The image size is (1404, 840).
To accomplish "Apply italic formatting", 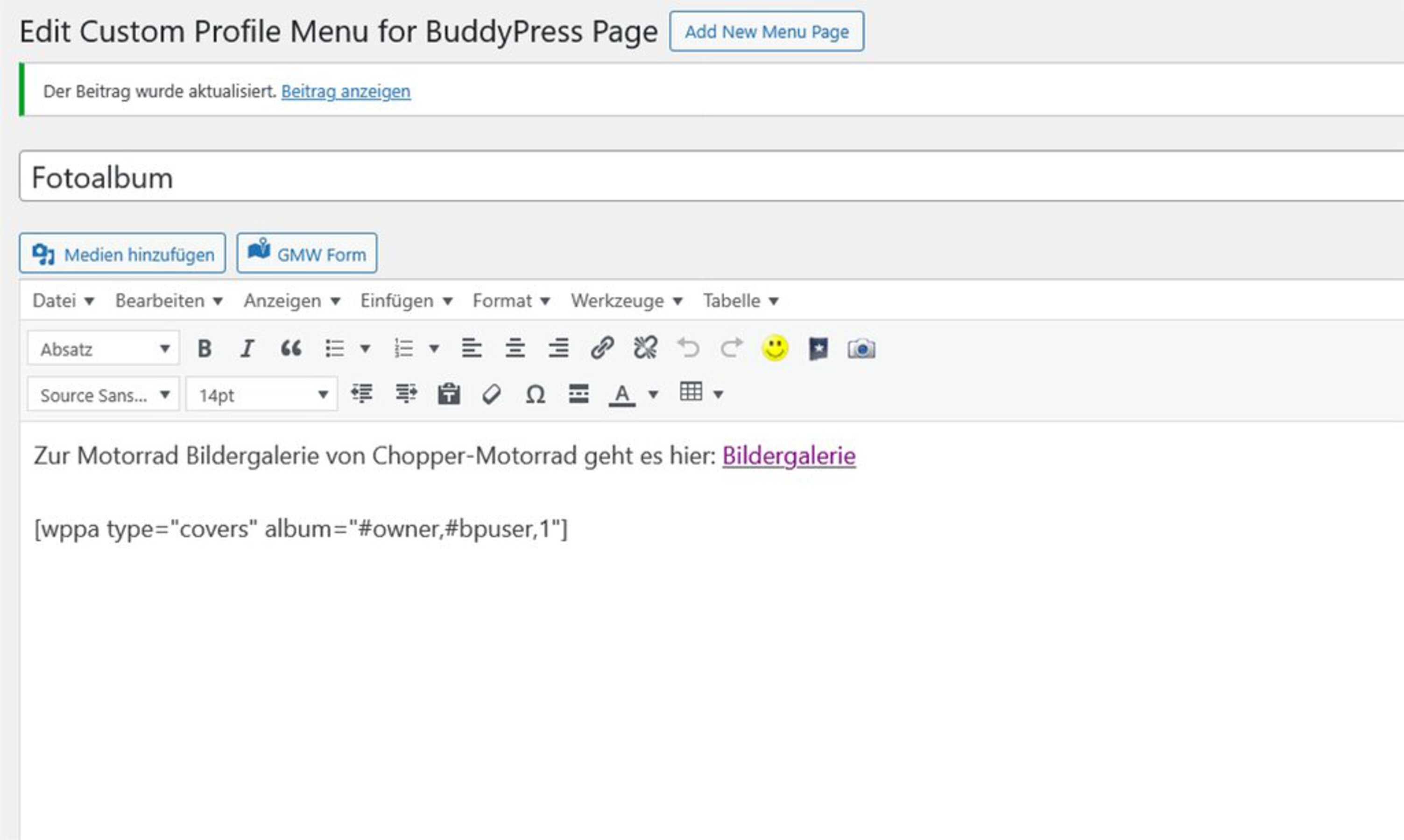I will click(247, 348).
